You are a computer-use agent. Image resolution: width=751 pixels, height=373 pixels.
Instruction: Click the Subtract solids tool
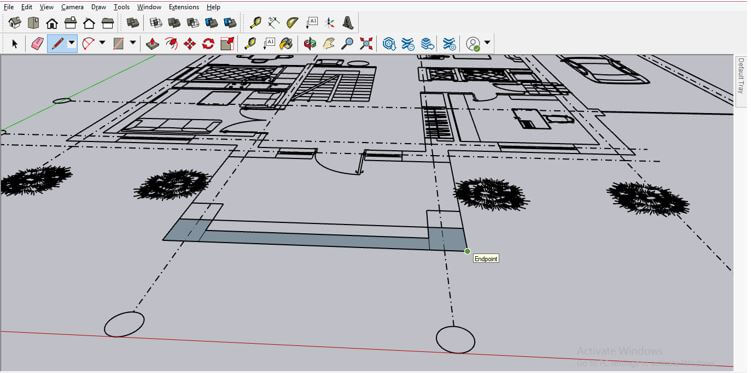click(x=211, y=23)
